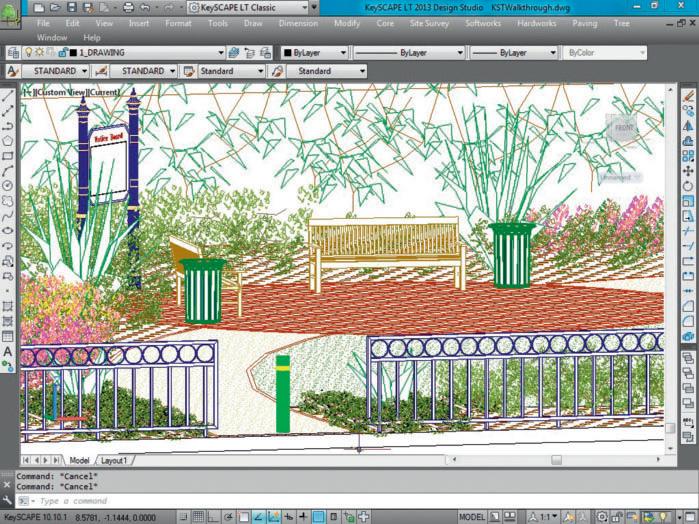699x524 pixels.
Task: Click the Text Style icon
Action: (13, 71)
